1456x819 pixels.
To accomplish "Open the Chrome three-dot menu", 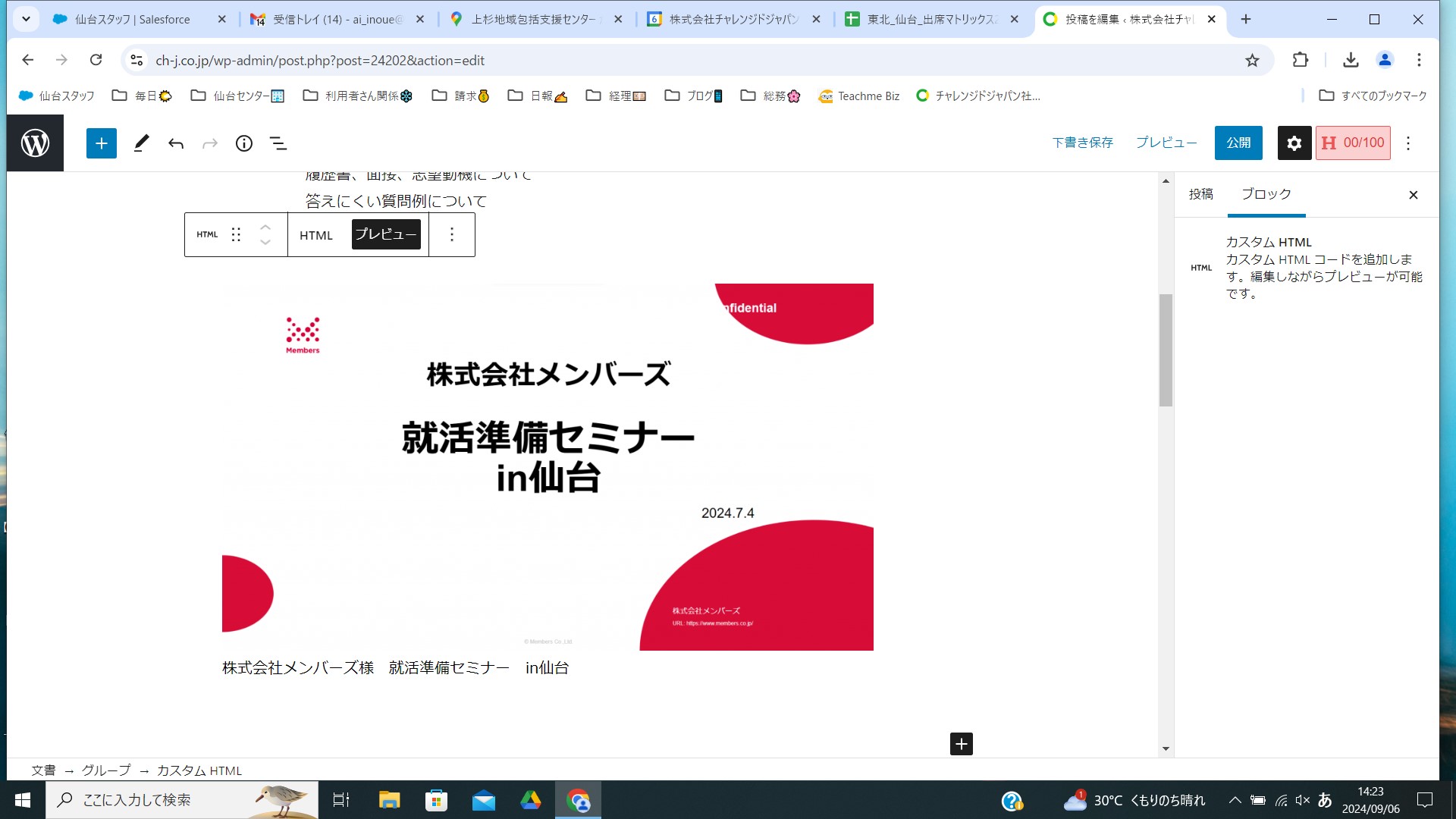I will click(1419, 60).
